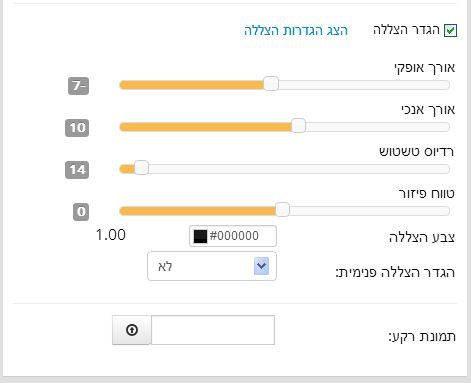The height and width of the screenshot is (383, 471).
Task: Click the אורך אנכי slider handle
Action: (298, 126)
